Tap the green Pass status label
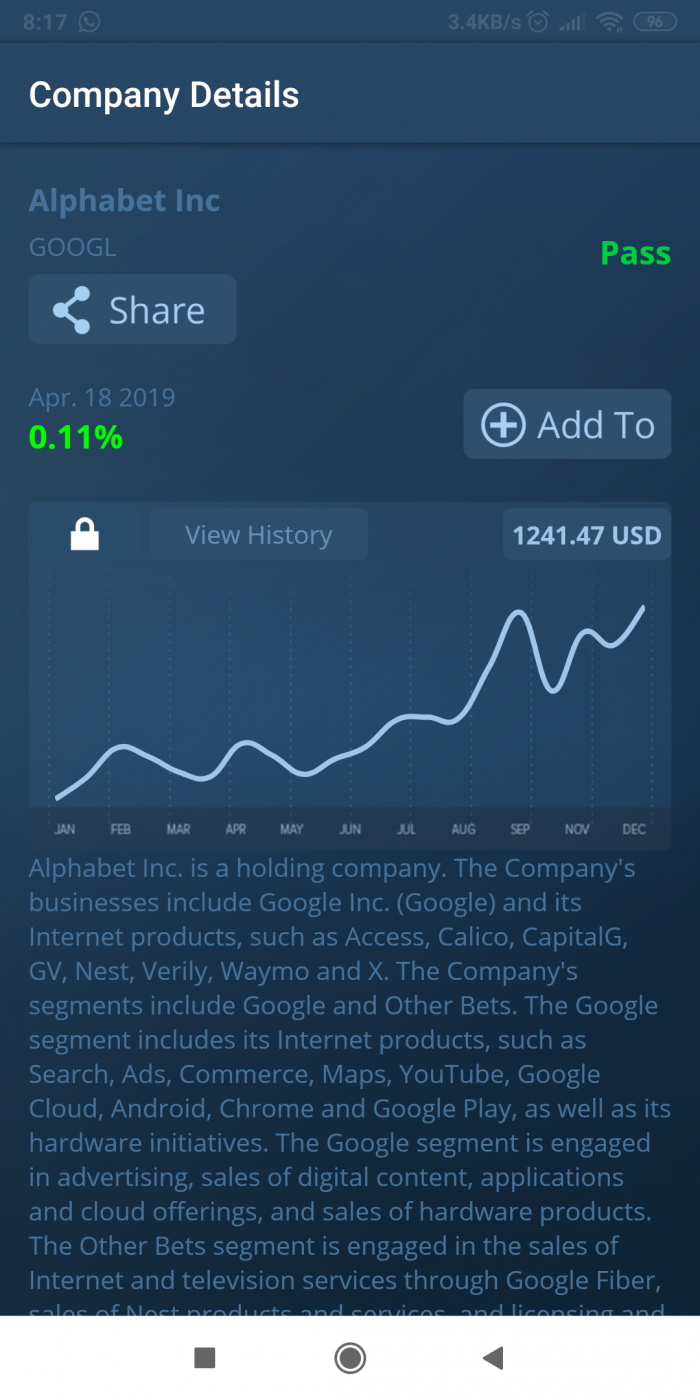The height and width of the screenshot is (1400, 700). 635,253
